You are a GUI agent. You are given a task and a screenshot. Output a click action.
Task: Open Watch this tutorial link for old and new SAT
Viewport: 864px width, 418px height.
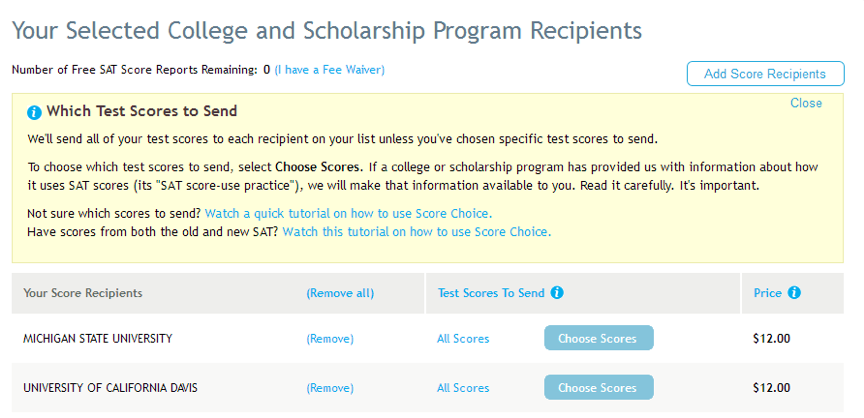click(x=416, y=231)
